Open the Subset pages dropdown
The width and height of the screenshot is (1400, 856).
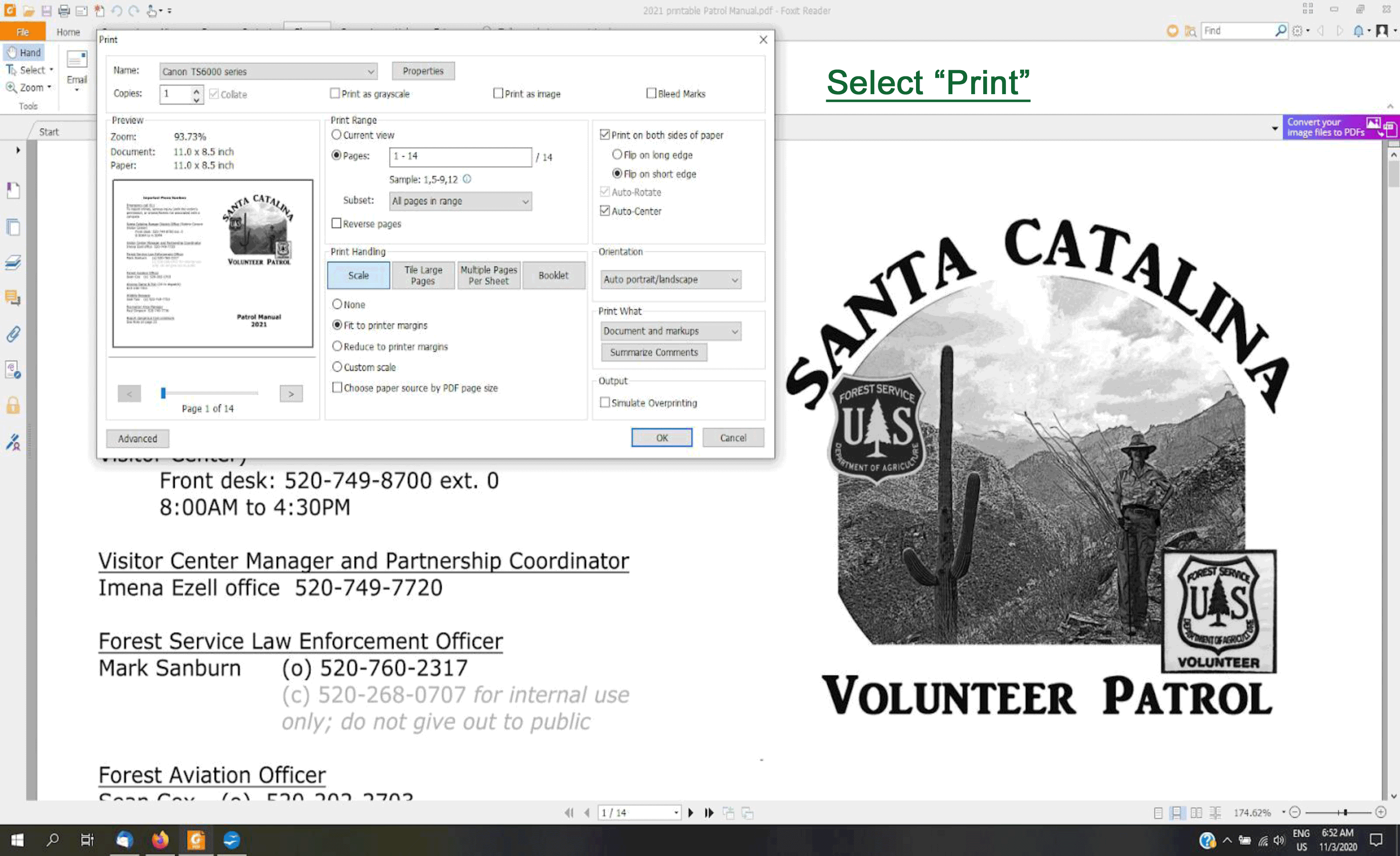click(x=460, y=201)
